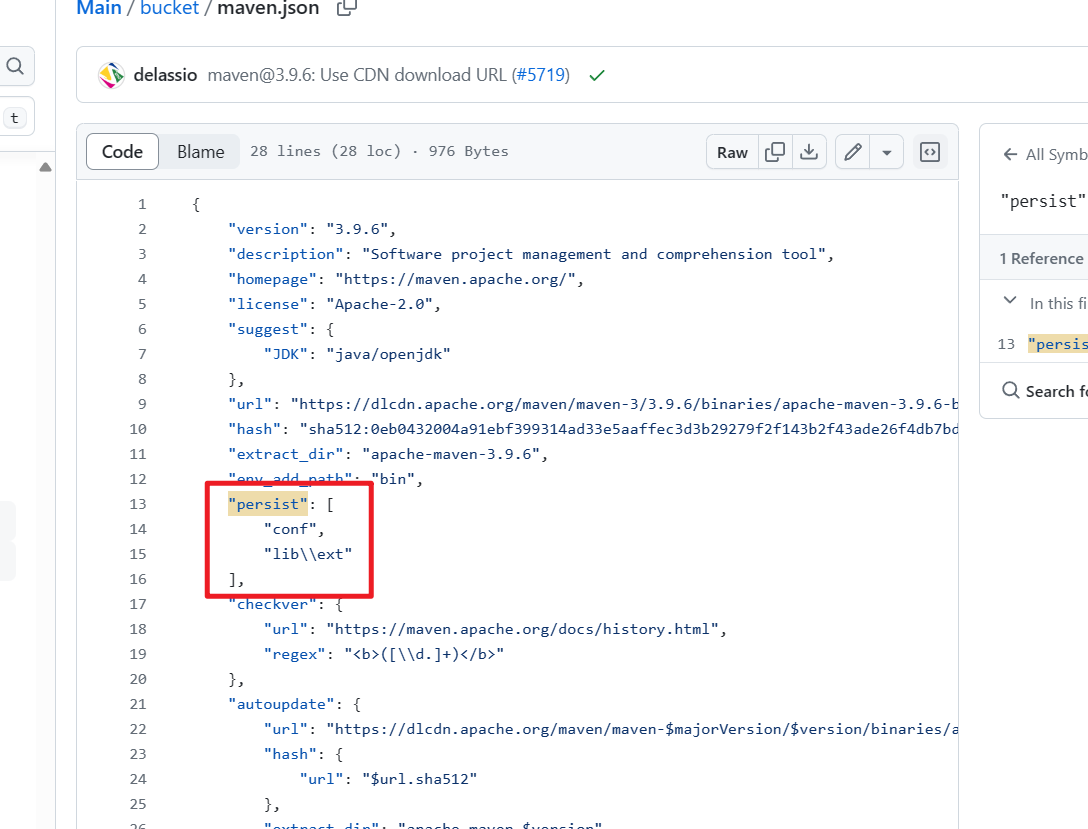Click the highlighted "persist" symbol in code
Image resolution: width=1088 pixels, height=829 pixels.
pos(268,504)
